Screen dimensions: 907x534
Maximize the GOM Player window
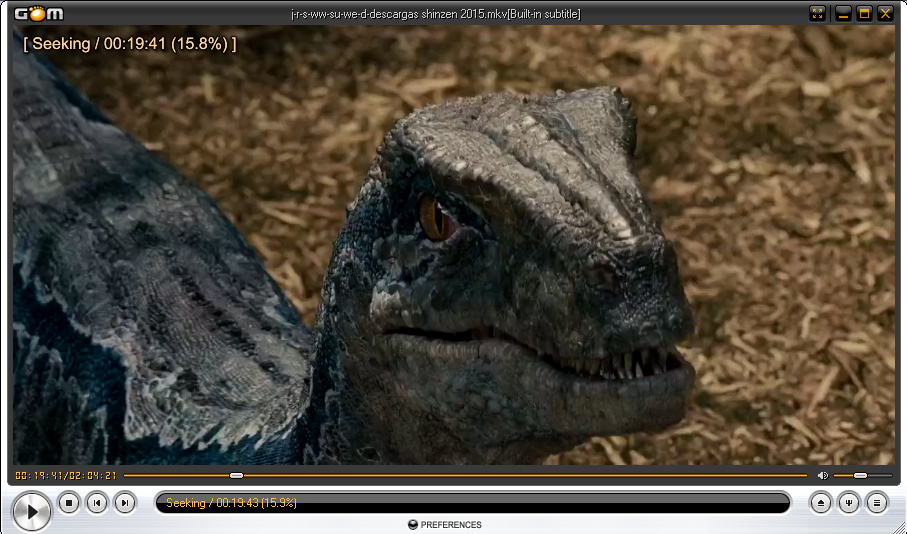(864, 13)
